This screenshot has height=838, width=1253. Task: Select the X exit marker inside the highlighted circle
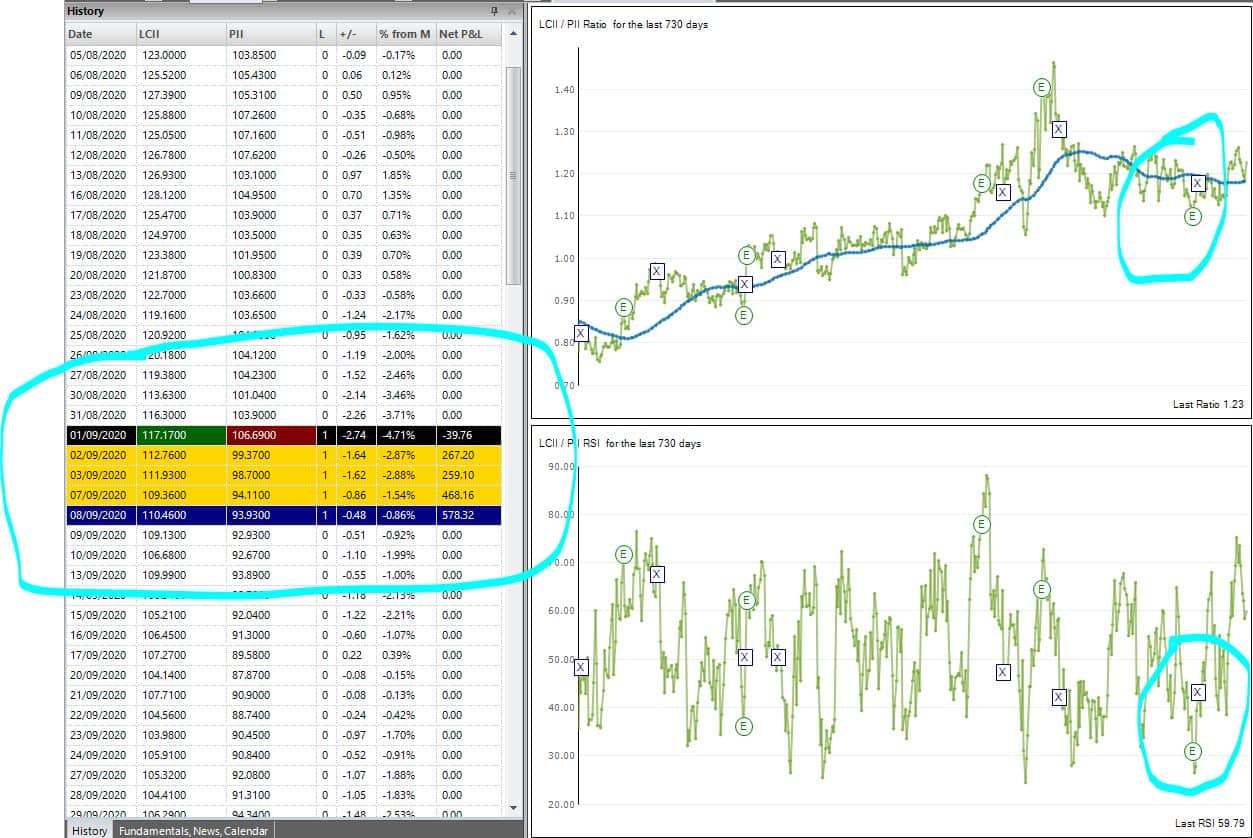coord(1198,183)
